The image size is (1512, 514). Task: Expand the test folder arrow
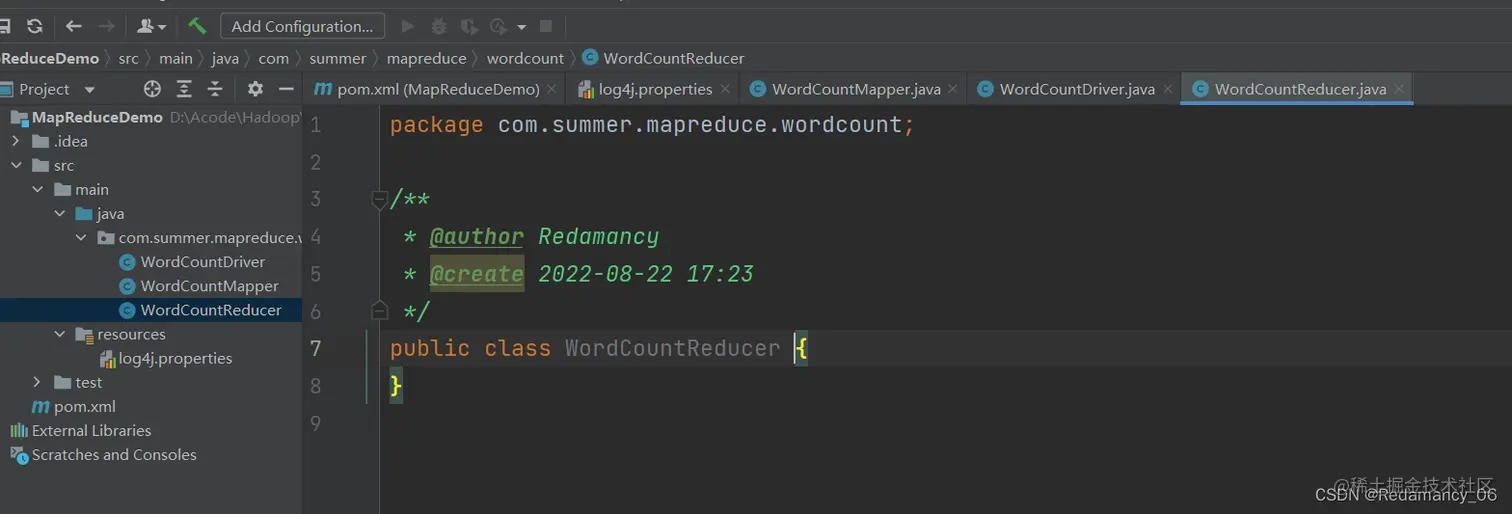click(x=38, y=382)
